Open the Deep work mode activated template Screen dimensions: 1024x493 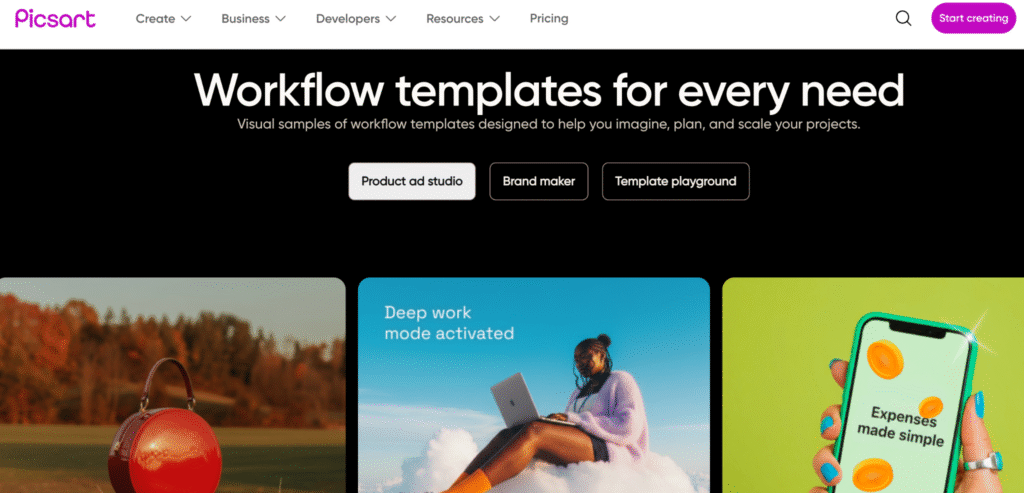pos(534,385)
